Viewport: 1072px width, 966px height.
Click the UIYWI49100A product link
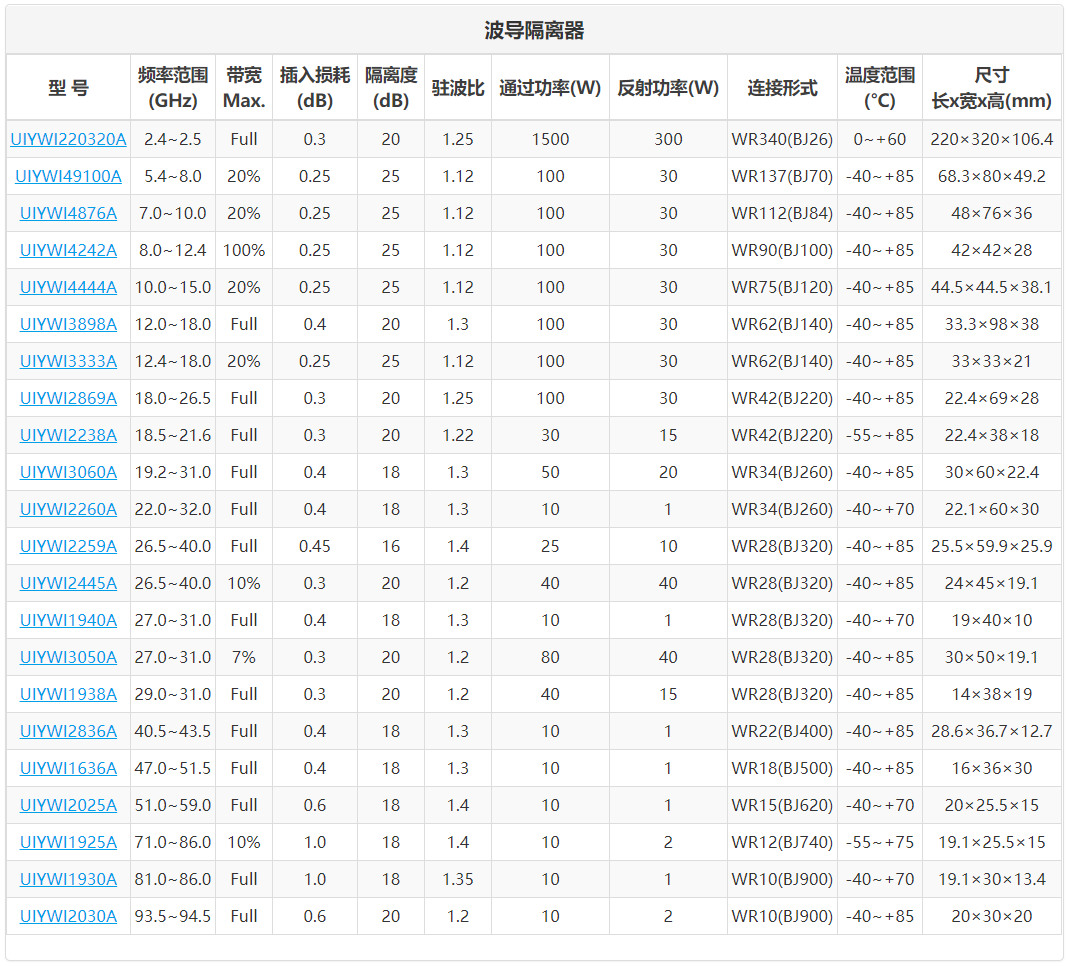click(68, 176)
